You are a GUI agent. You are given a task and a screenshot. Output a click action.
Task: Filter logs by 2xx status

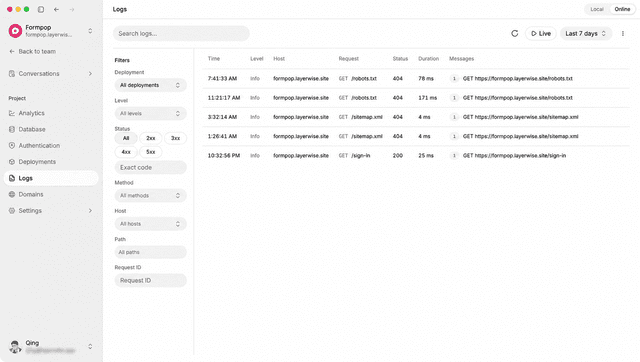(151, 138)
